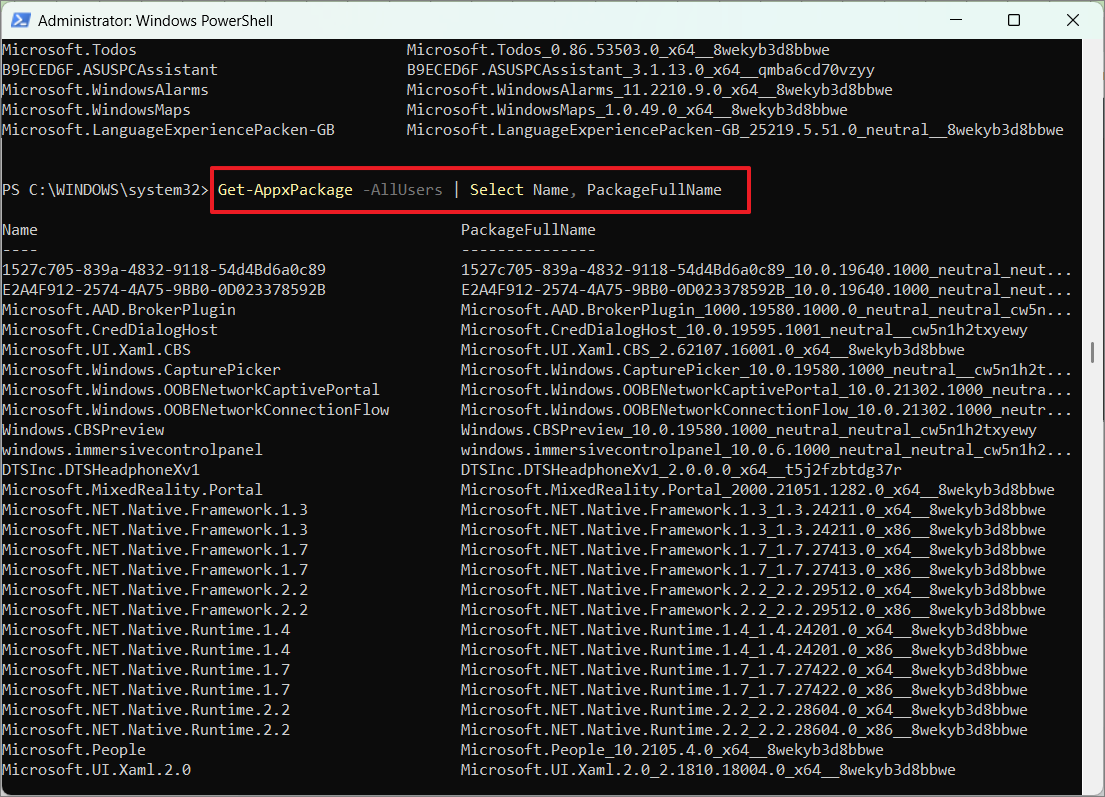The width and height of the screenshot is (1105, 797).
Task: Click the Get-AppxPackage command text
Action: tap(285, 190)
